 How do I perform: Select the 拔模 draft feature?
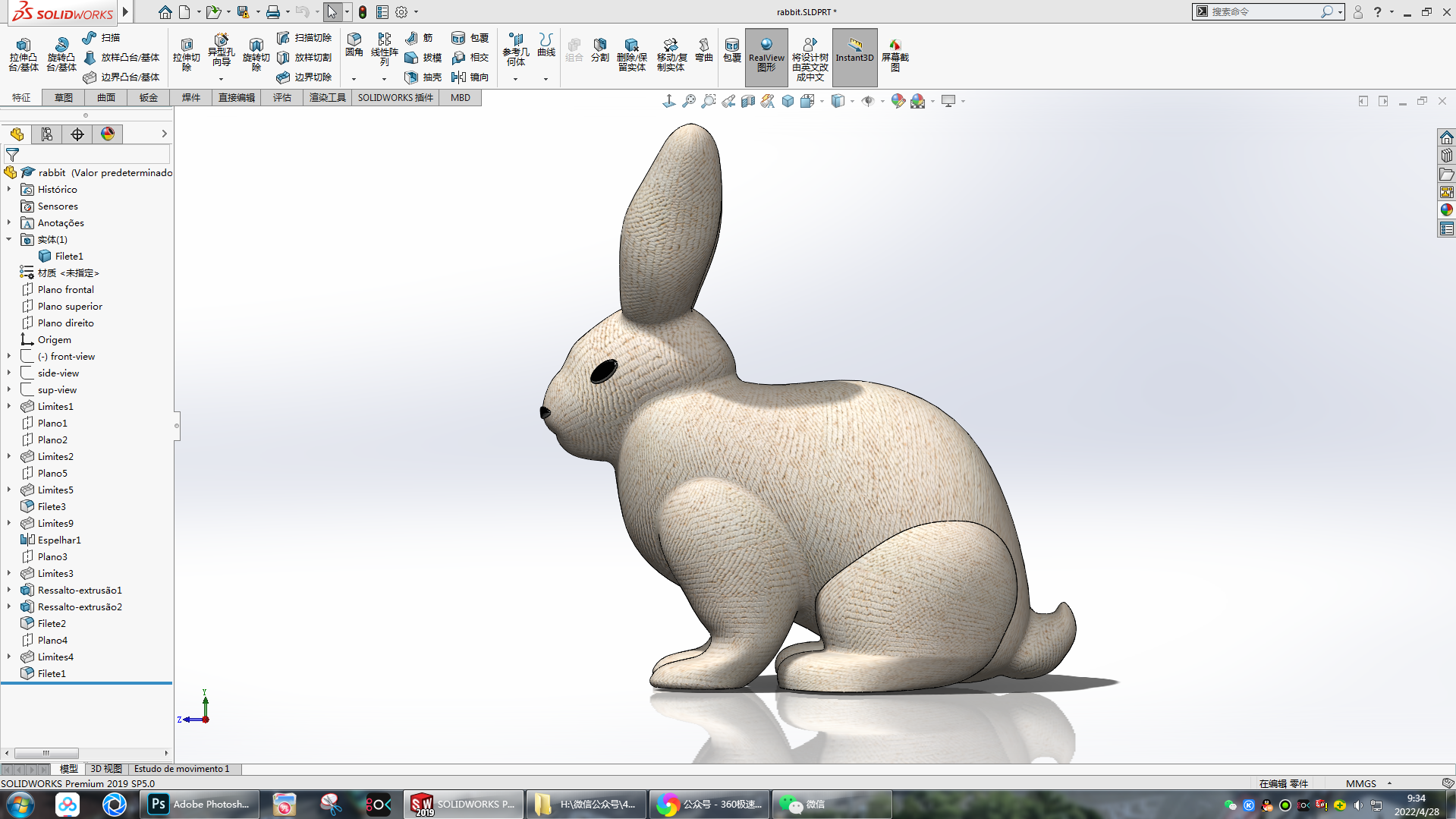(x=423, y=57)
